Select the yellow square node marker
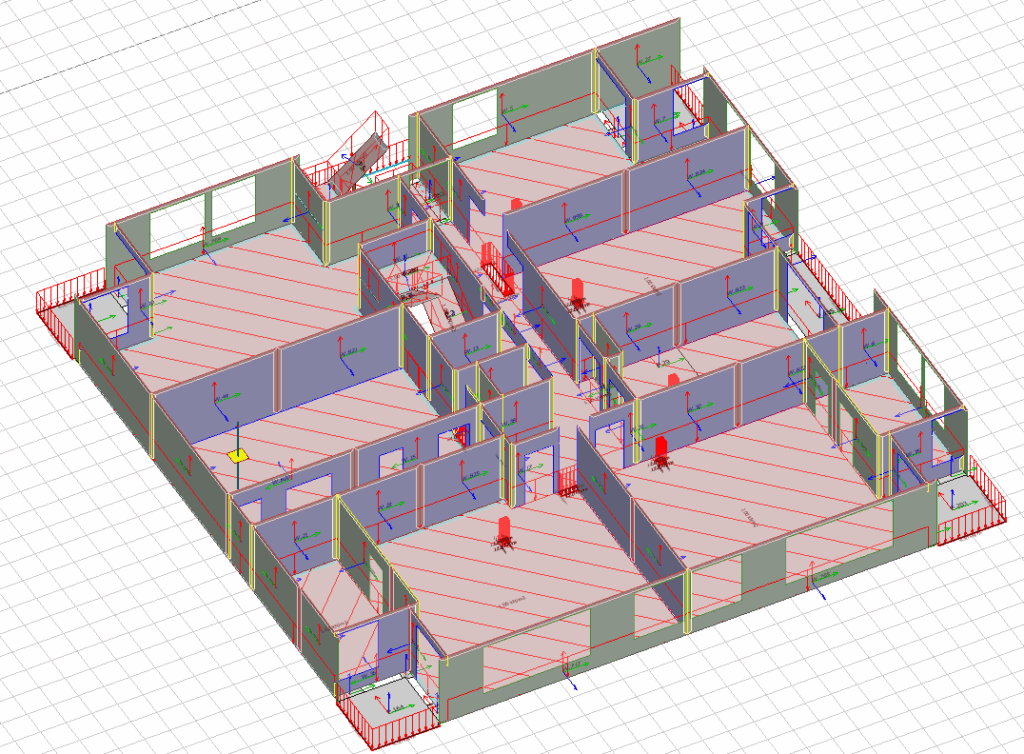 237,455
